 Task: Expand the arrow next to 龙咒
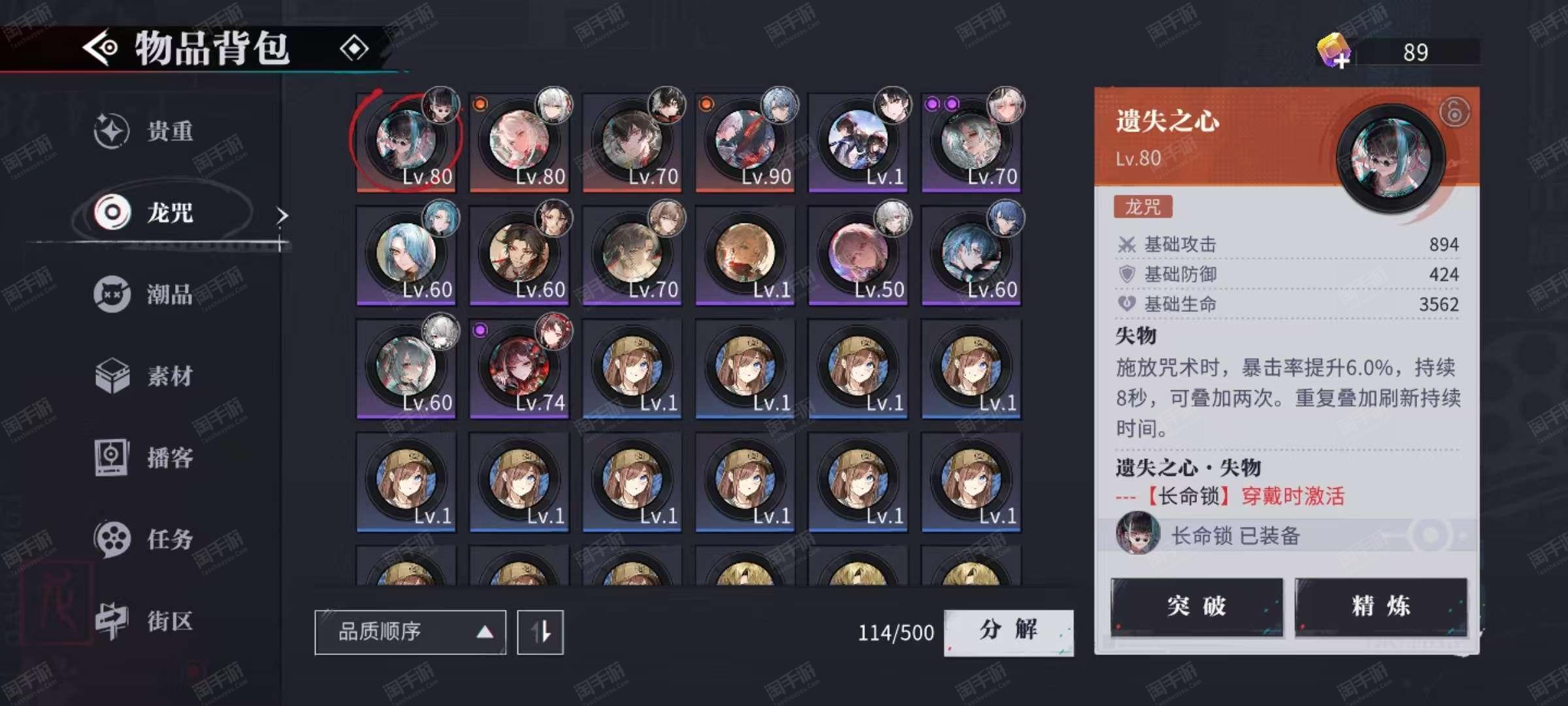(x=282, y=215)
